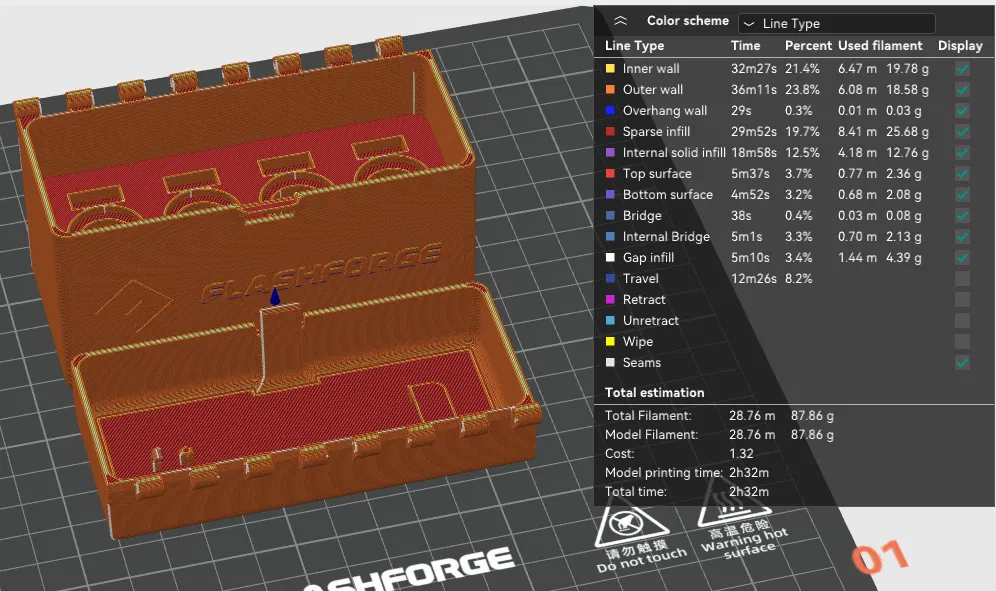Enable Travel moves display checkbox

click(962, 278)
